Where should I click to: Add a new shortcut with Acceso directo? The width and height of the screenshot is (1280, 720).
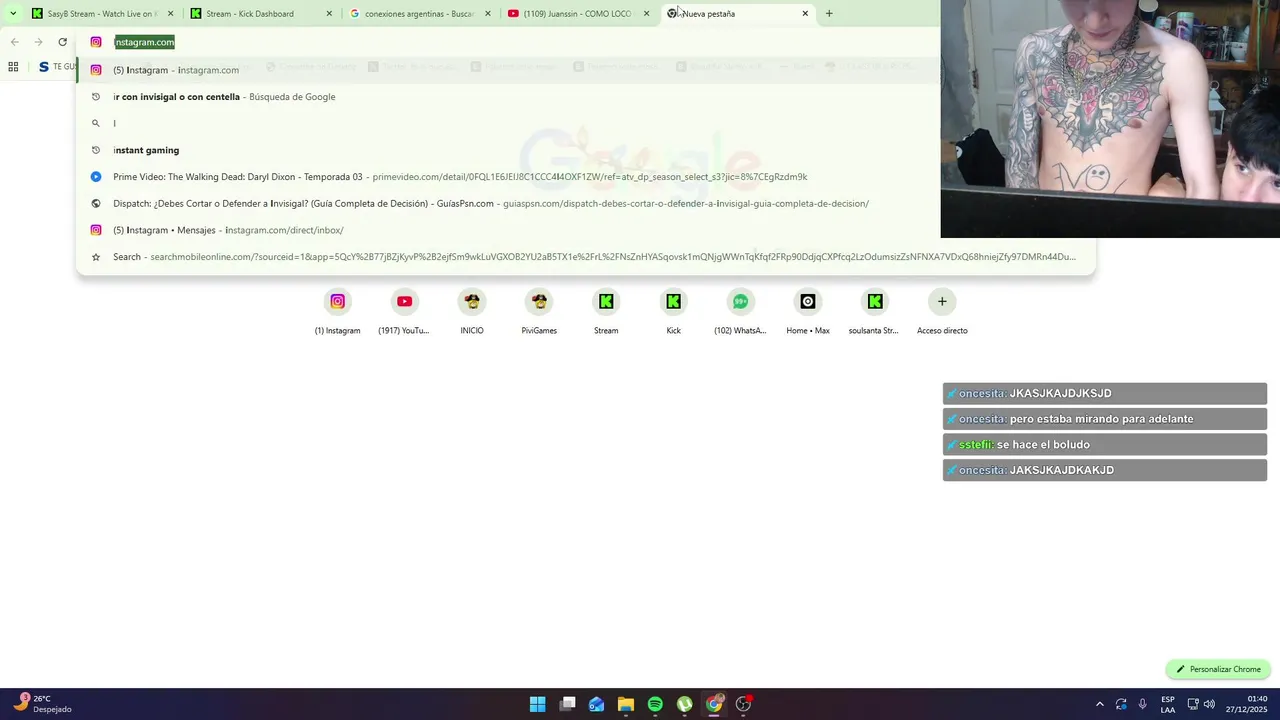click(x=942, y=312)
